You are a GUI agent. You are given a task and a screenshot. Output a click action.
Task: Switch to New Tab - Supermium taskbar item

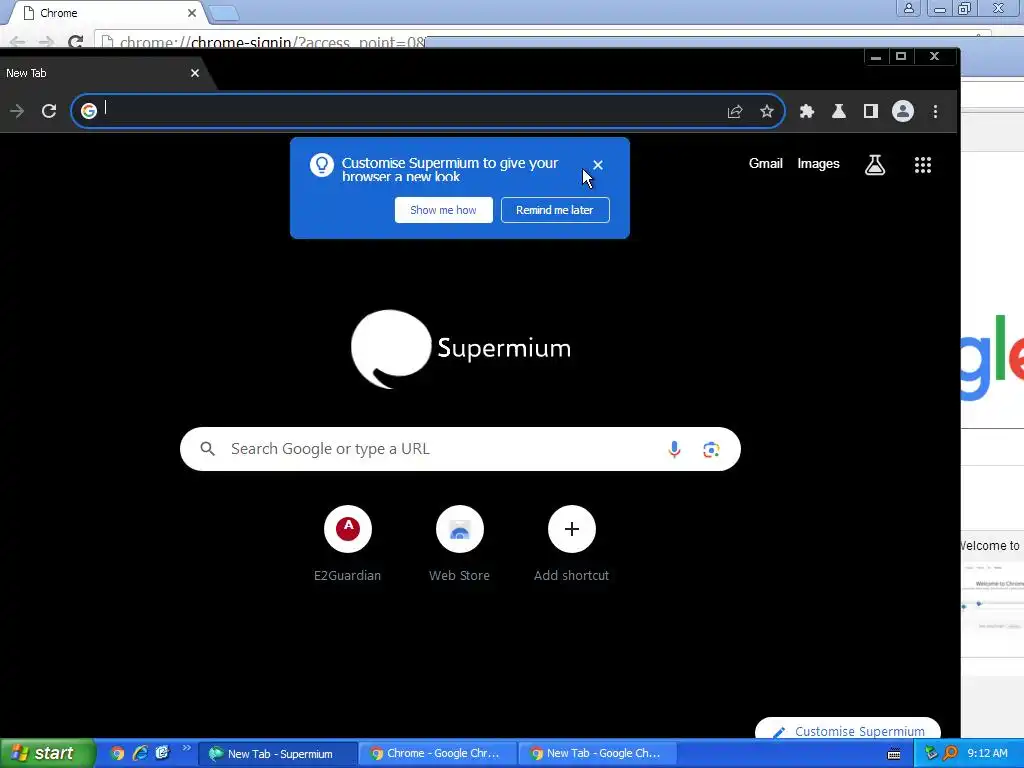click(278, 754)
